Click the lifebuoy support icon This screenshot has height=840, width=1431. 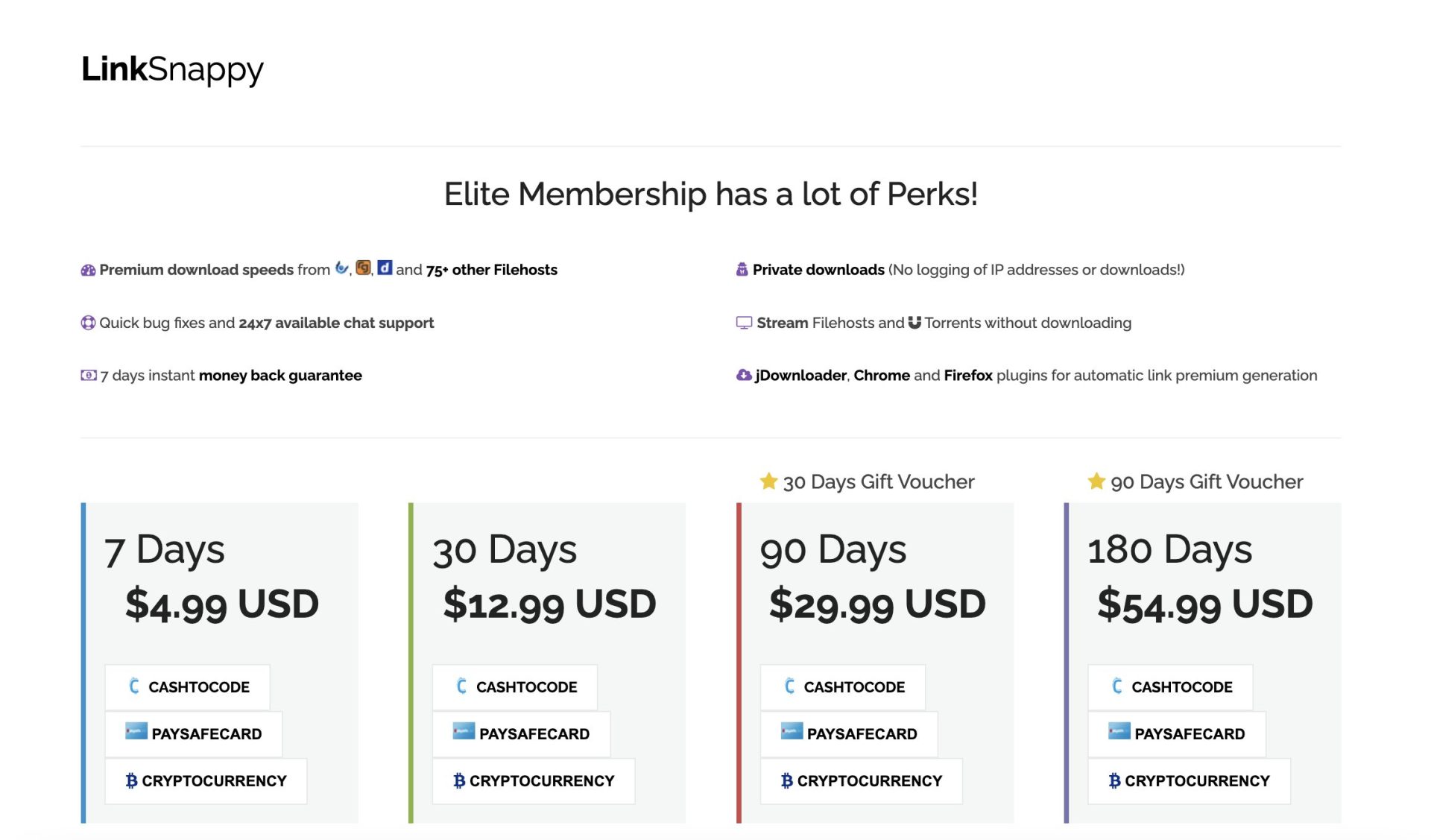(88, 323)
